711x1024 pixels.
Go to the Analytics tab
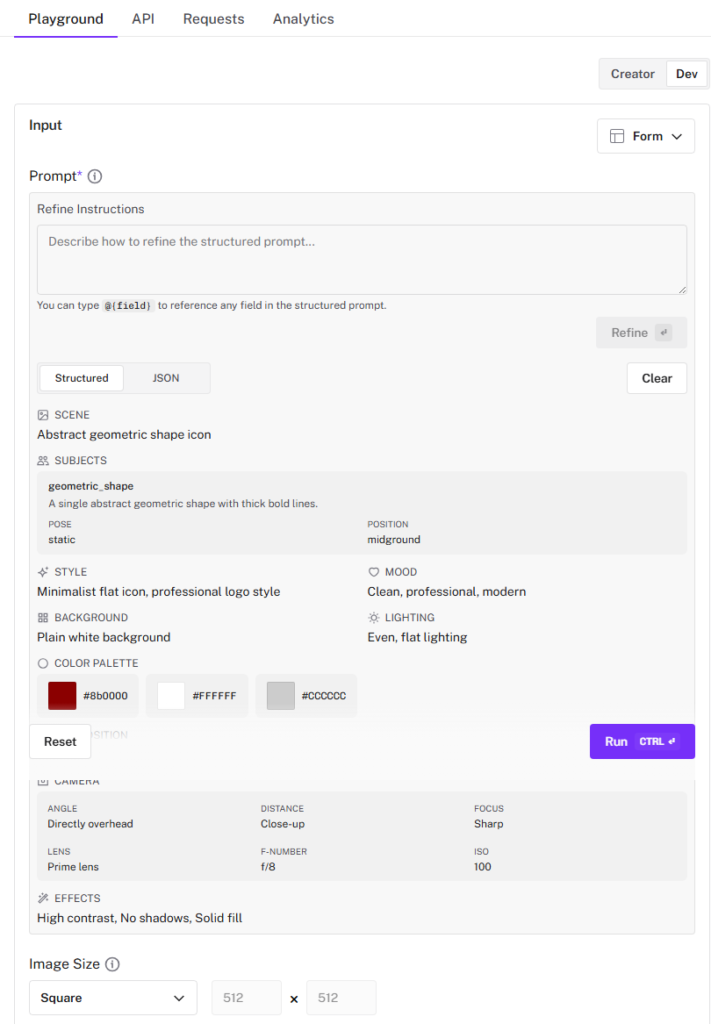point(303,19)
